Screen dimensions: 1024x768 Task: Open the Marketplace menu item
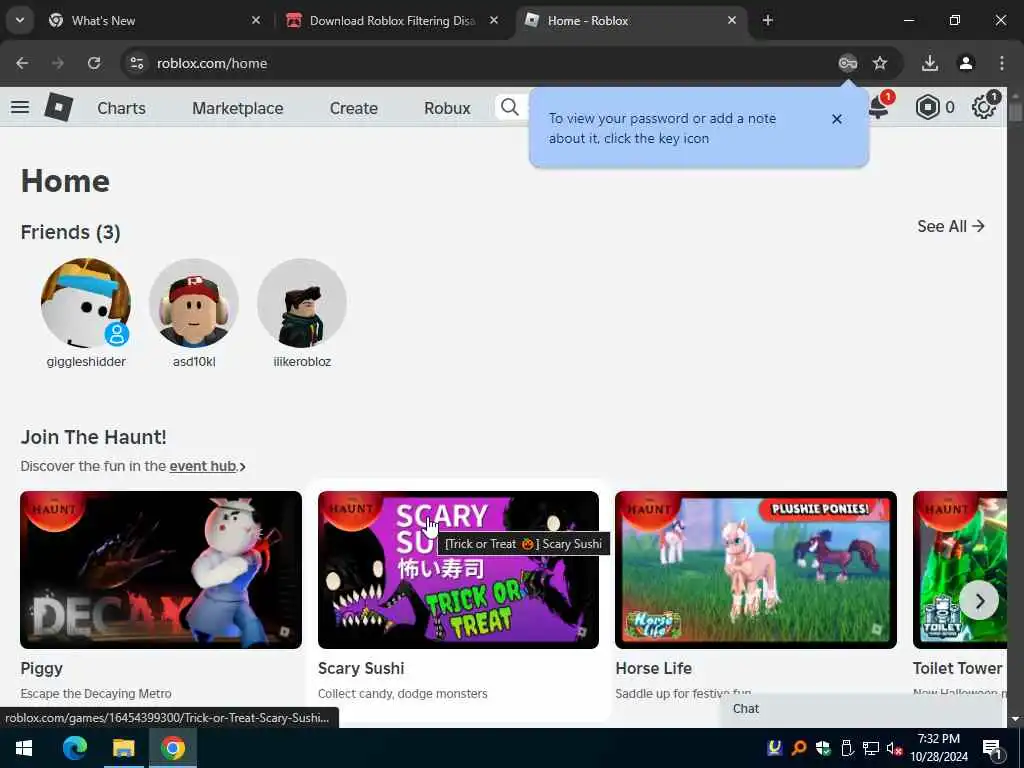[238, 108]
